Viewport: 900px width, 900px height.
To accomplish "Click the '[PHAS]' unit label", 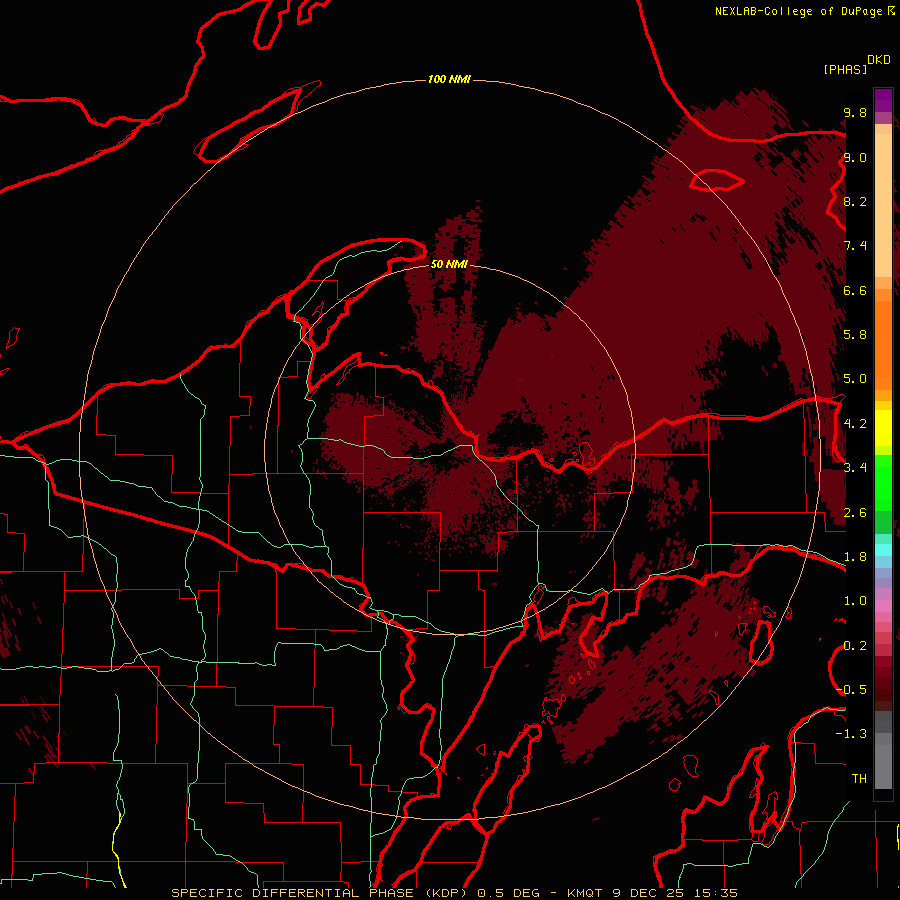I will 845,69.
